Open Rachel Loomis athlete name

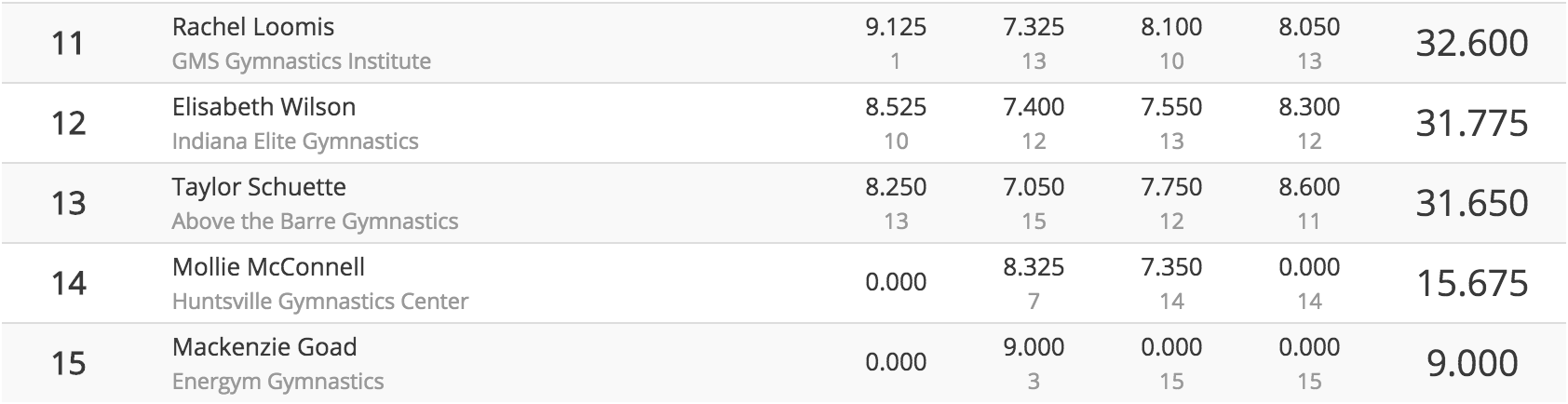click(x=253, y=27)
